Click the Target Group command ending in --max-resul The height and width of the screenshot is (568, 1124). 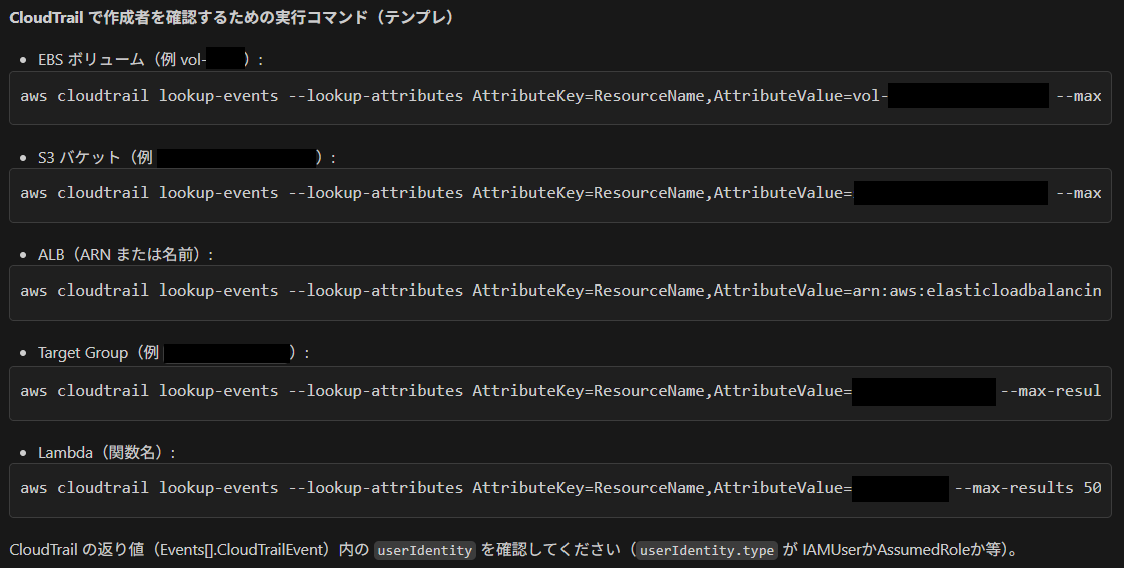click(x=560, y=393)
